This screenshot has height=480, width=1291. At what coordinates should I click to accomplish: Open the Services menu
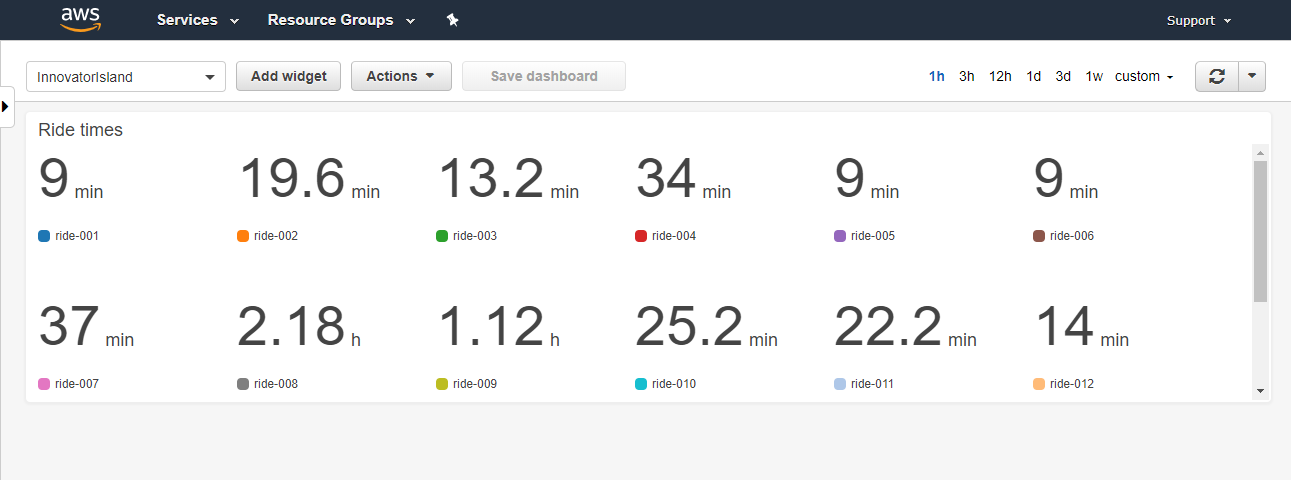pyautogui.click(x=198, y=20)
